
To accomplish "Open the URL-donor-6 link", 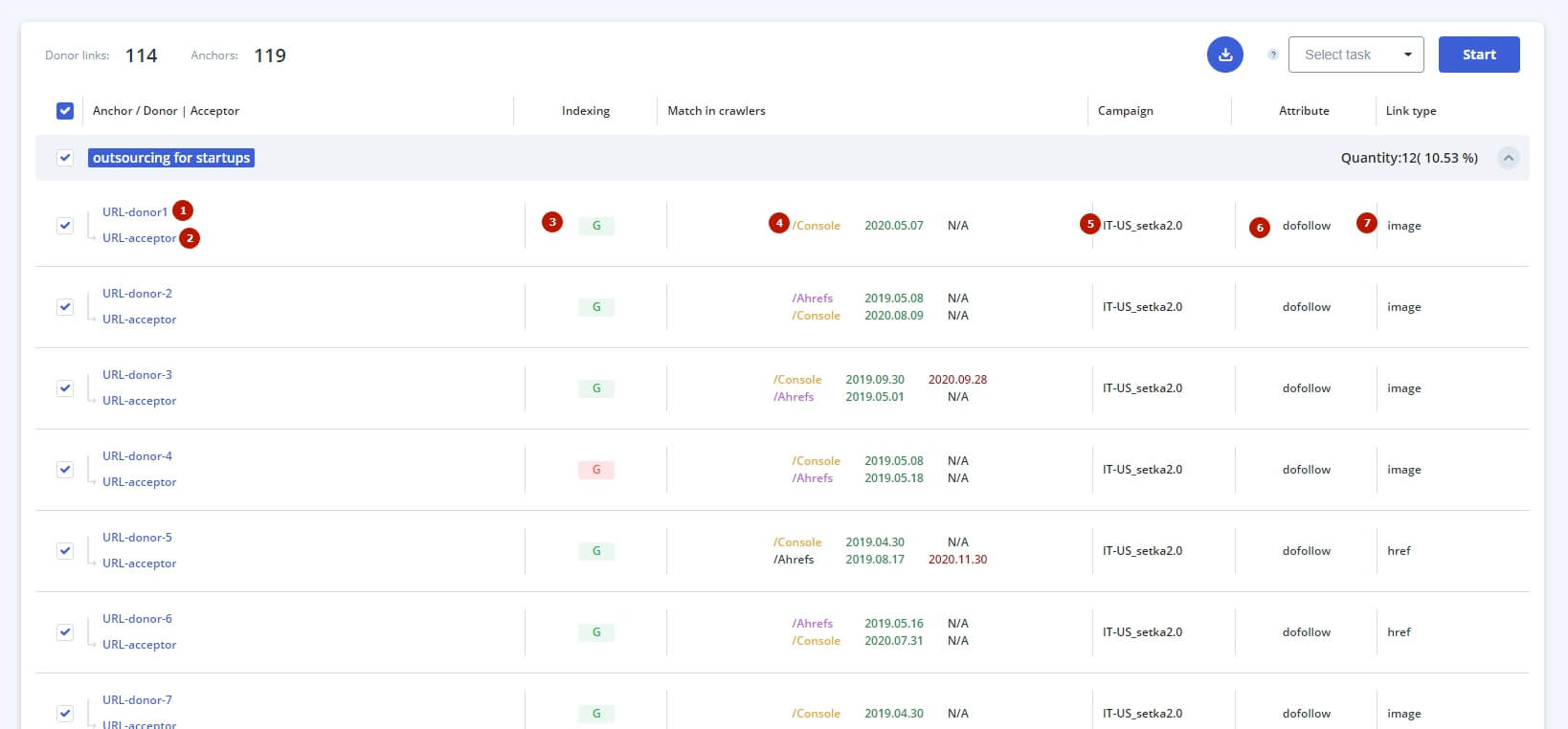I will click(x=137, y=619).
